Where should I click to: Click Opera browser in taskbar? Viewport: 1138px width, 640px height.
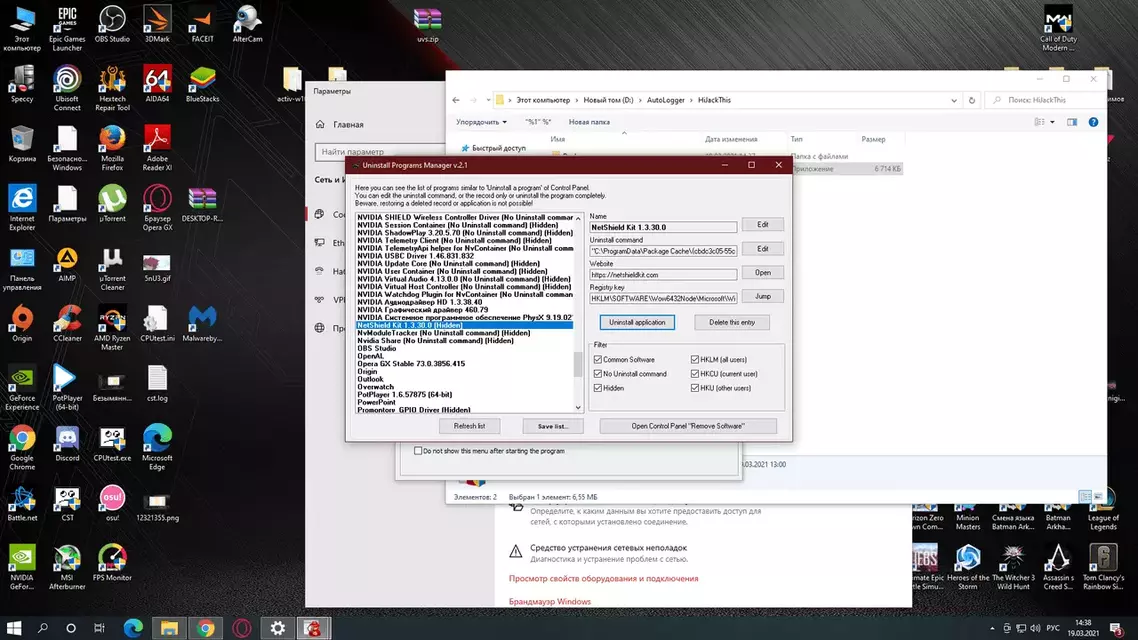242,628
